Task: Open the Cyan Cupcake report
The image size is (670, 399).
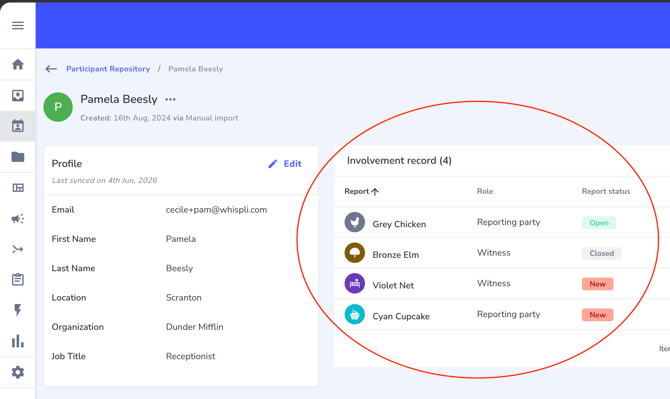Action: tap(401, 316)
